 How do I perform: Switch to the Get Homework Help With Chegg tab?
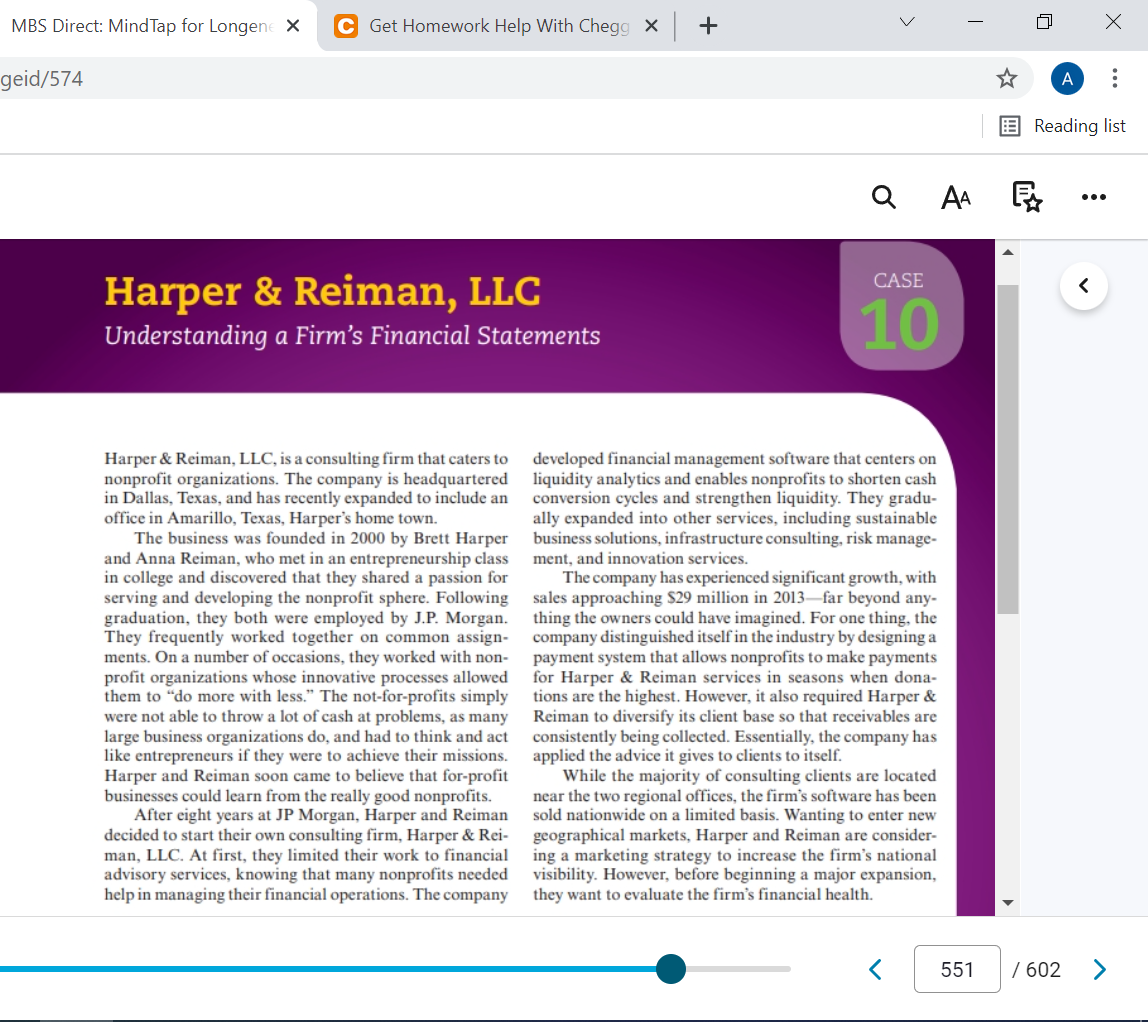coord(499,26)
